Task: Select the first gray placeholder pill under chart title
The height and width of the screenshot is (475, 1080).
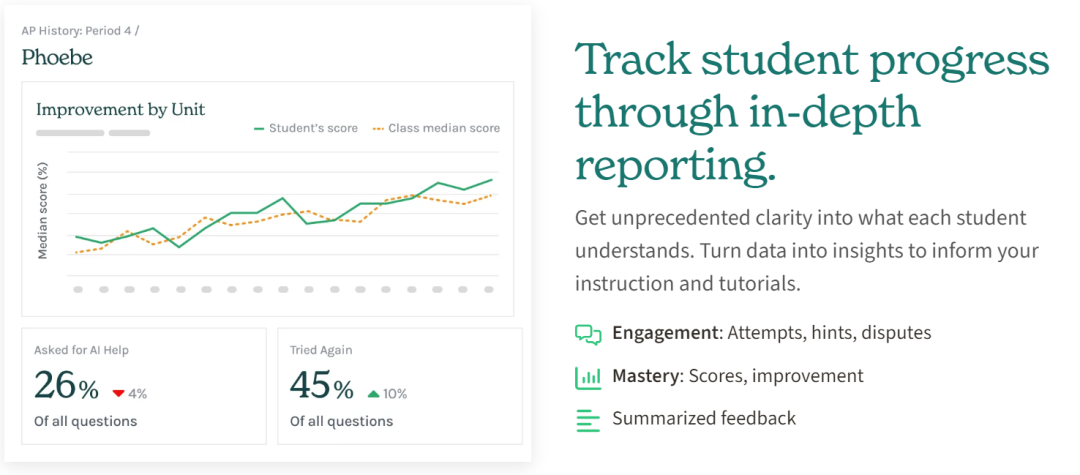Action: [x=70, y=133]
